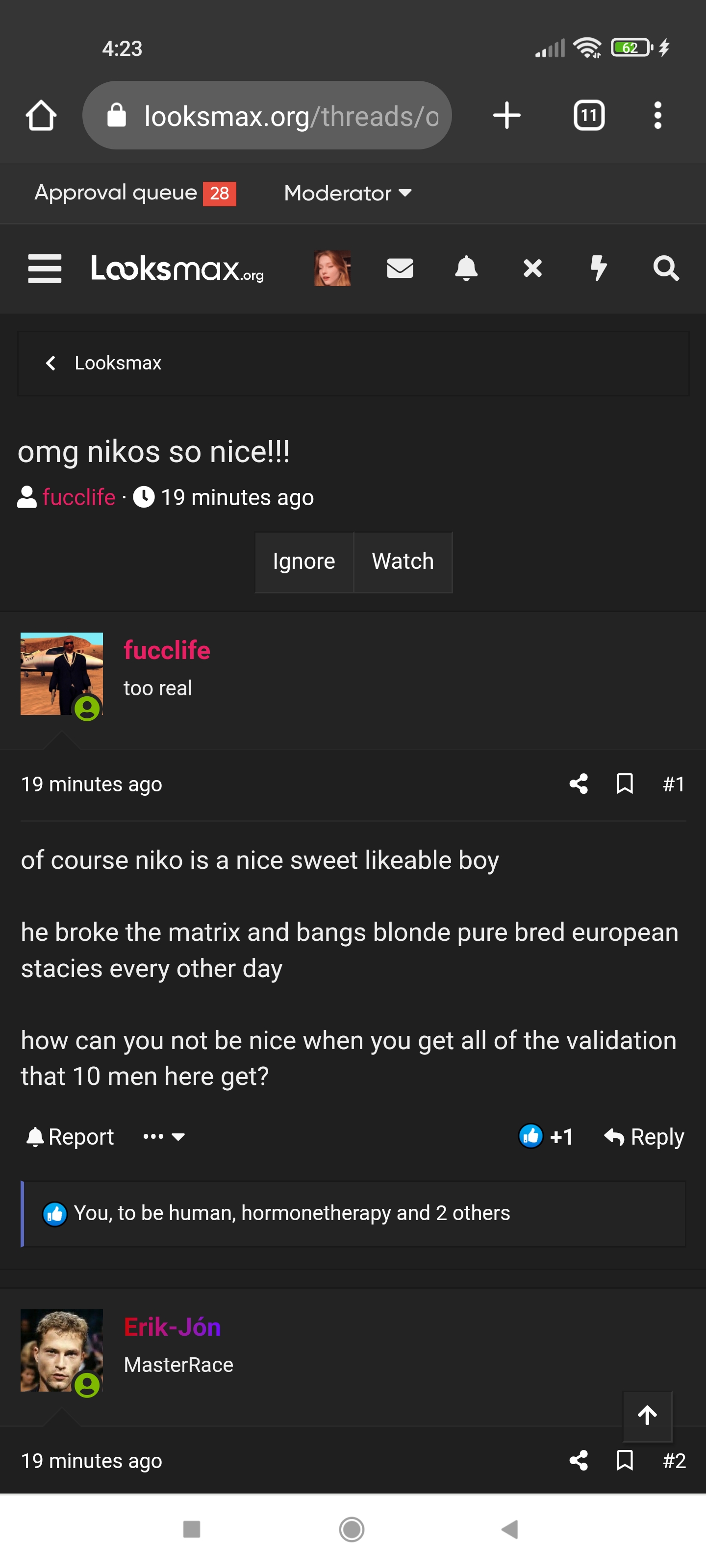Tap the Ignore thread button
The width and height of the screenshot is (706, 1568).
click(304, 561)
